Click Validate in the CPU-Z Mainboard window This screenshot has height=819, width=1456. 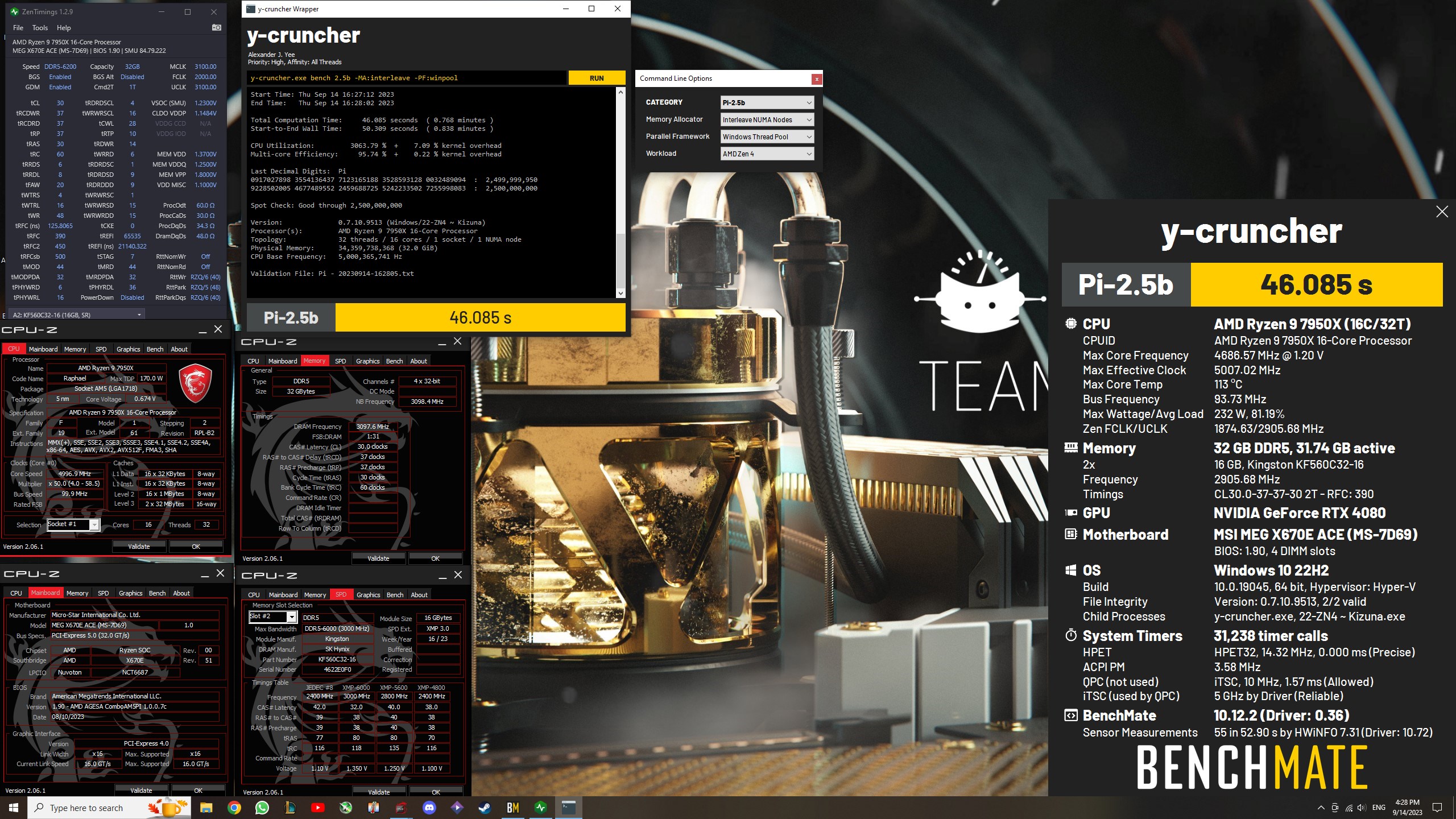coord(141,791)
